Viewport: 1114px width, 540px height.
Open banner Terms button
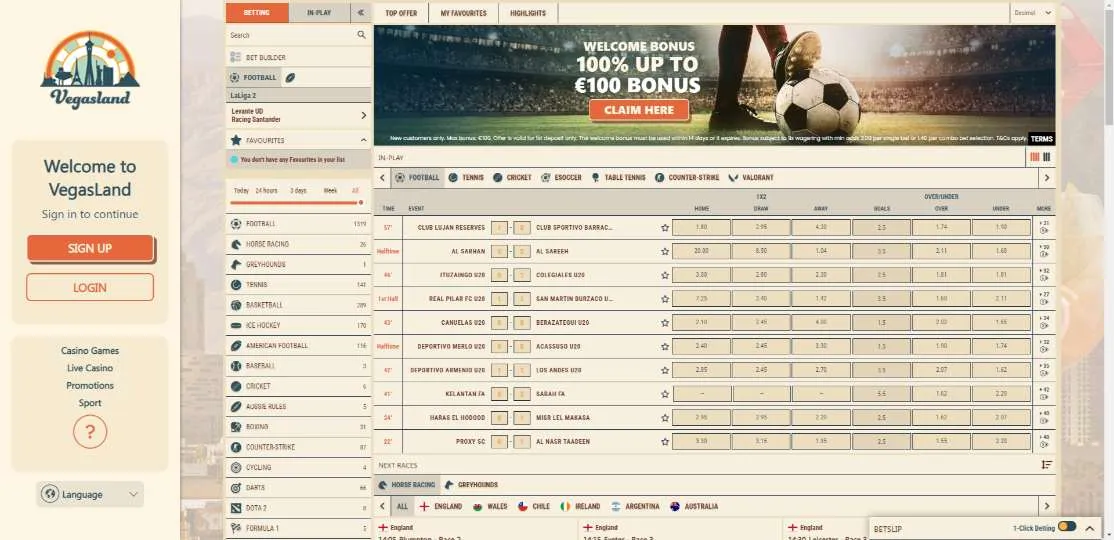1042,139
